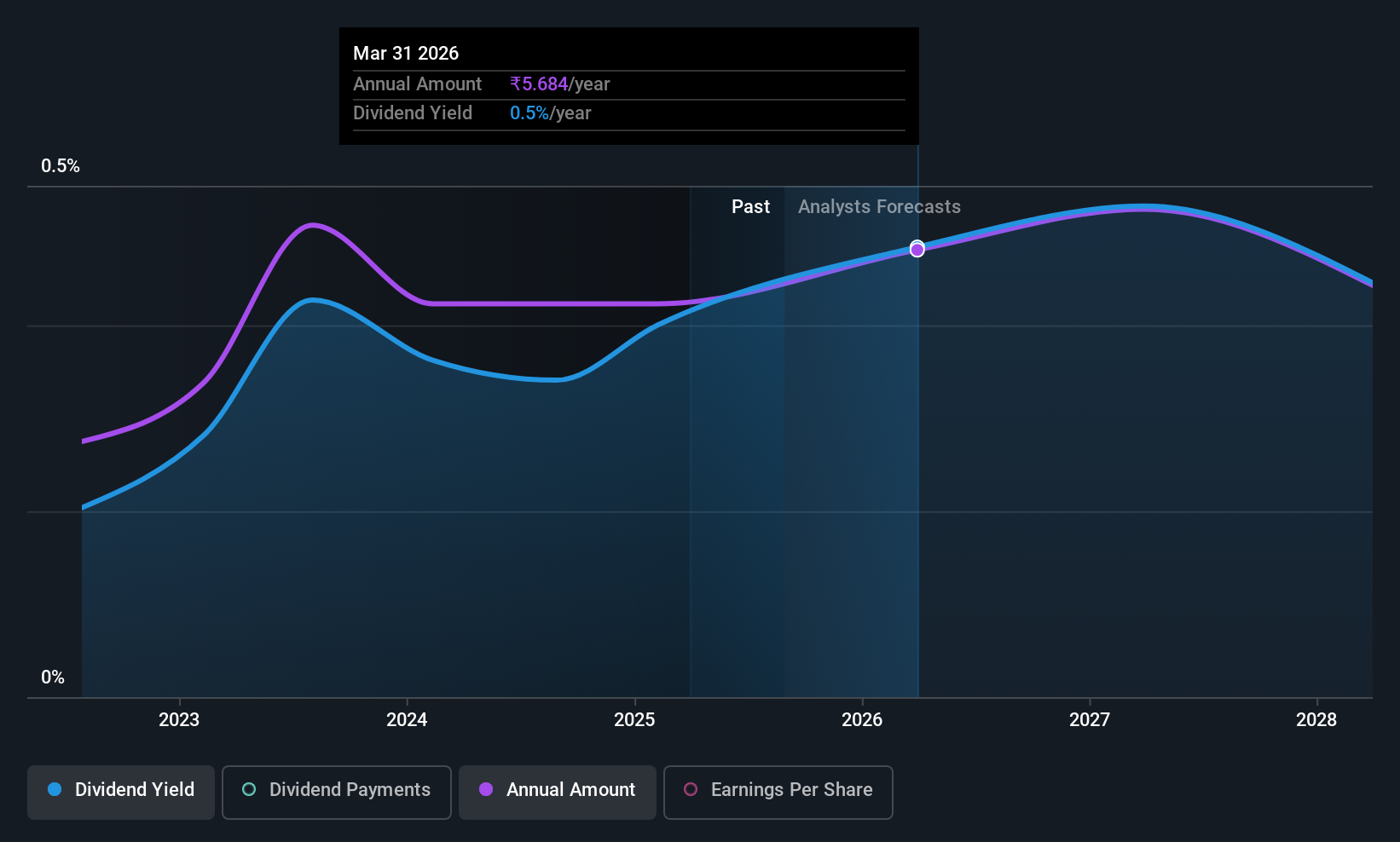This screenshot has width=1400, height=842.
Task: Click the Mar 31 2026 tooltip date
Action: tap(406, 54)
